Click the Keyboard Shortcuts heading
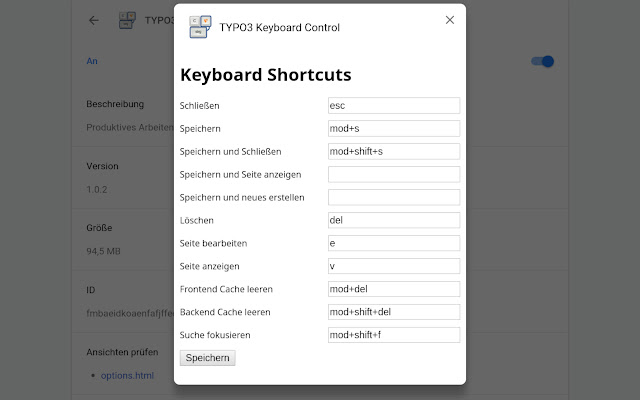The width and height of the screenshot is (640, 400). 266,75
